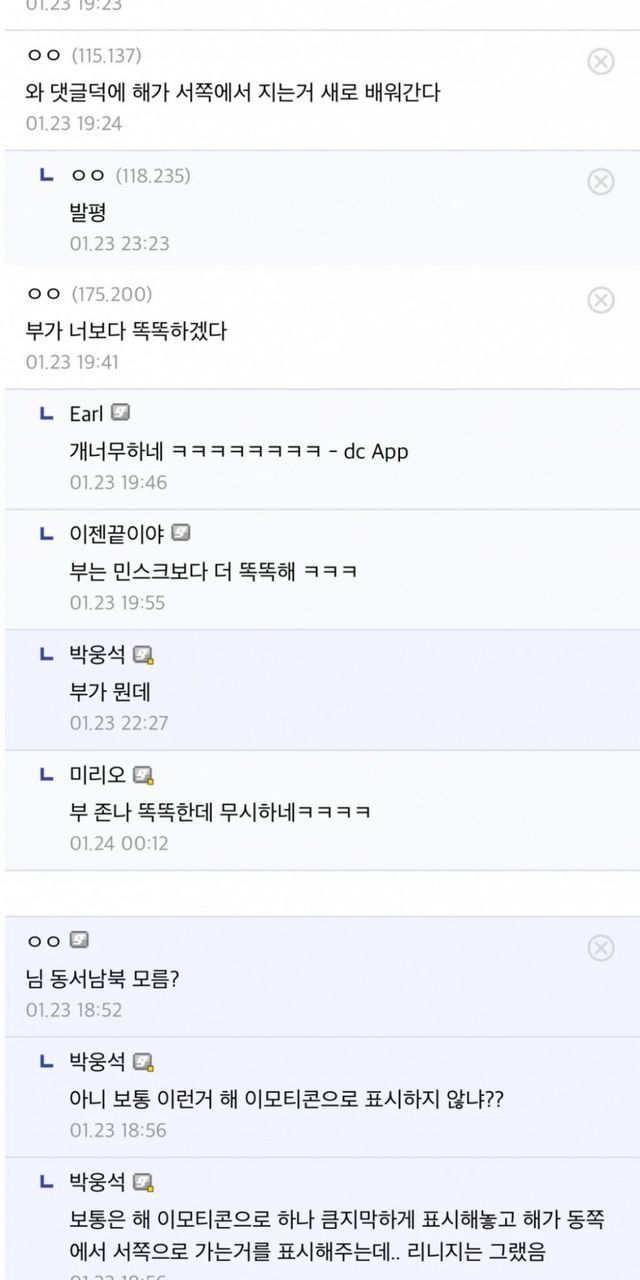
Task: Delete the comment by ㅇㅇ (115.137)
Action: coord(600,62)
